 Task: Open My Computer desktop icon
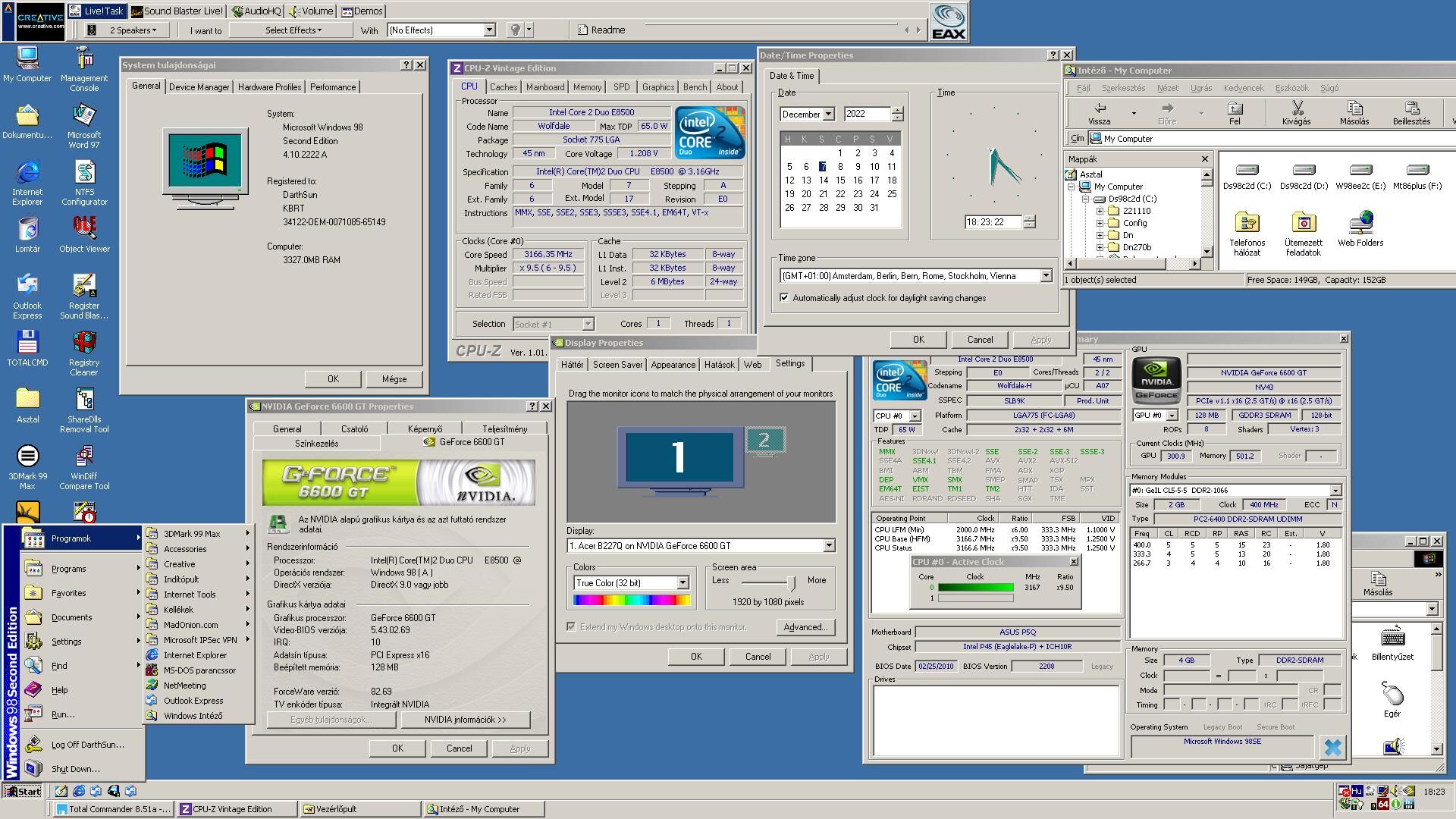[x=27, y=64]
